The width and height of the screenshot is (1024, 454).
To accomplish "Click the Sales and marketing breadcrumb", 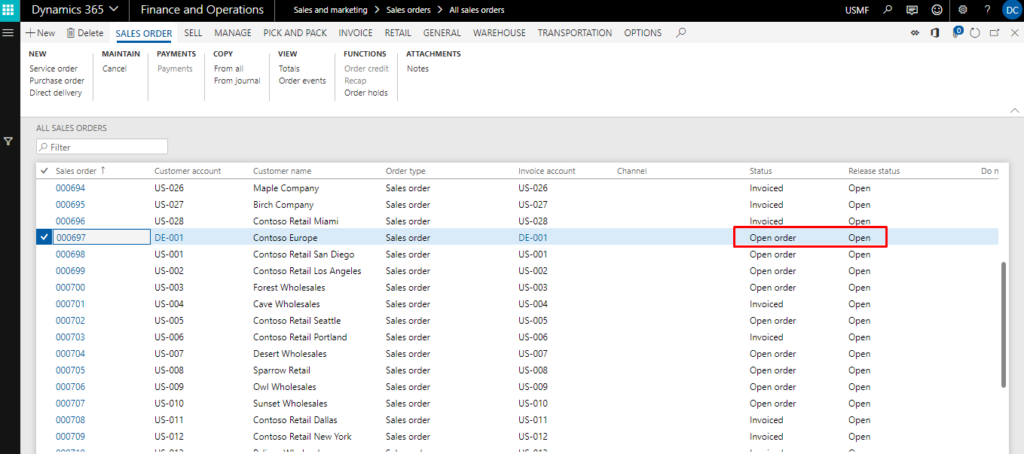I will pos(329,10).
